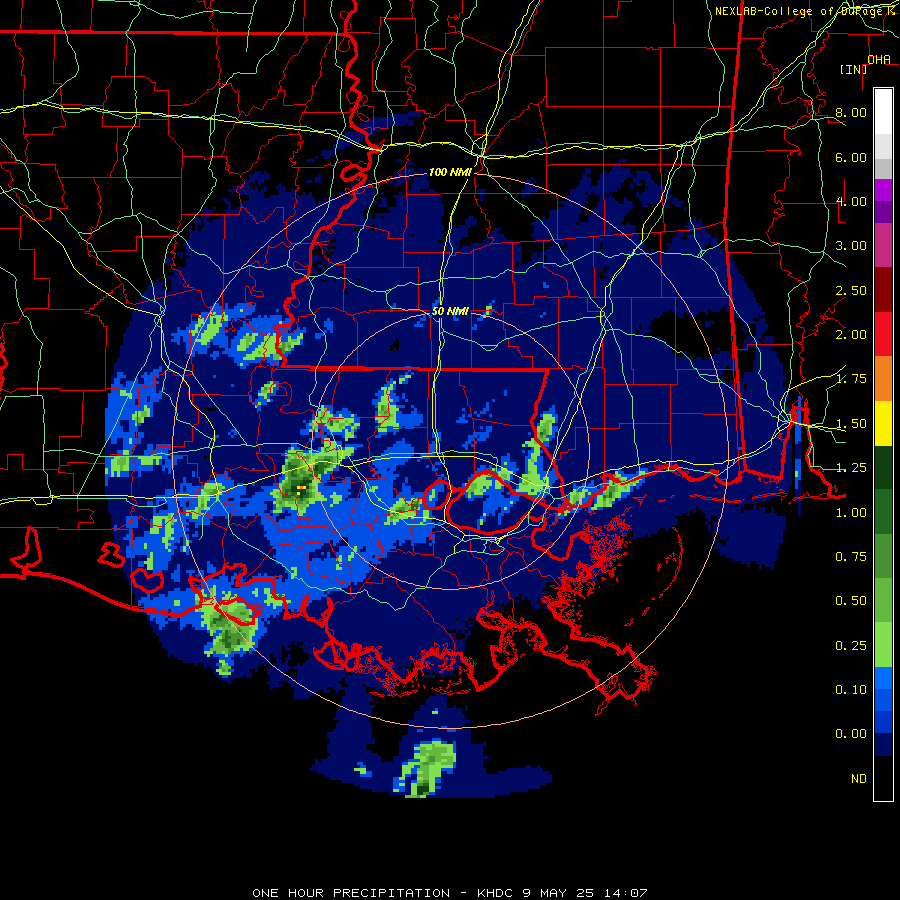
Task: Click the 100 NMI range ring label
Action: coord(450,172)
